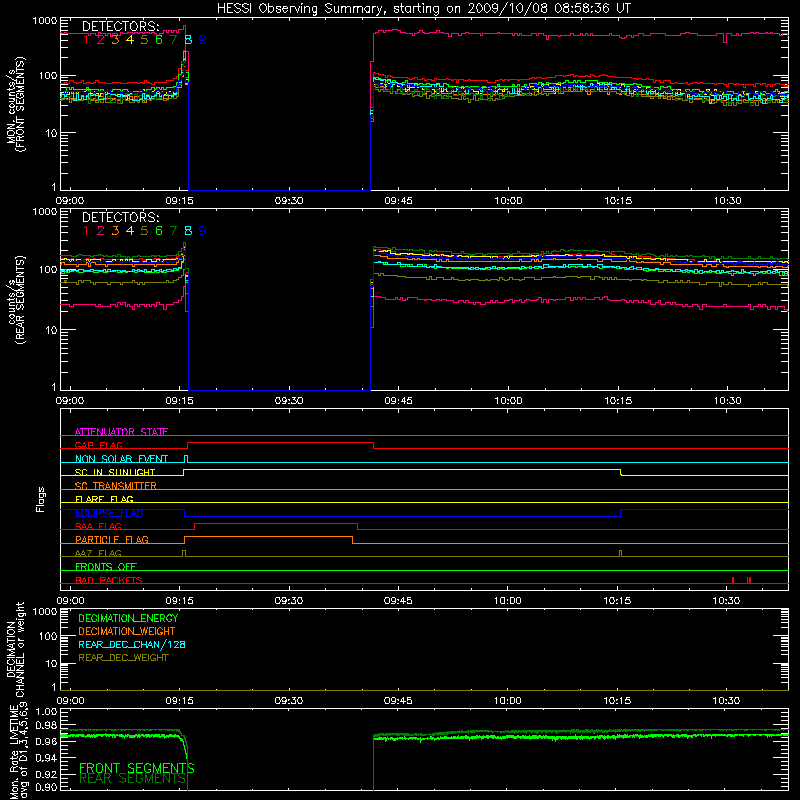The height and width of the screenshot is (800, 800).
Task: Select detector 4 in rear segments legend
Action: click(x=130, y=231)
